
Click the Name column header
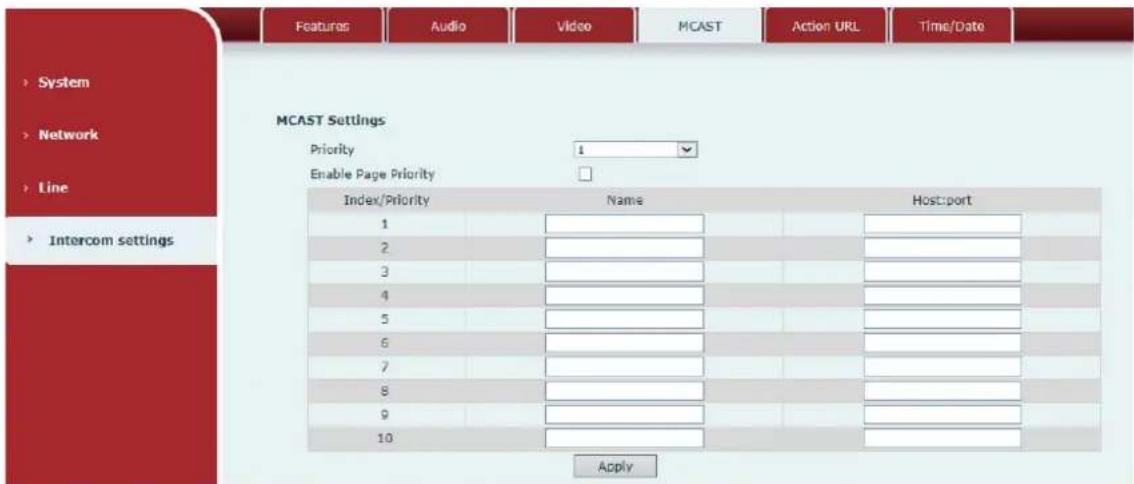point(624,200)
